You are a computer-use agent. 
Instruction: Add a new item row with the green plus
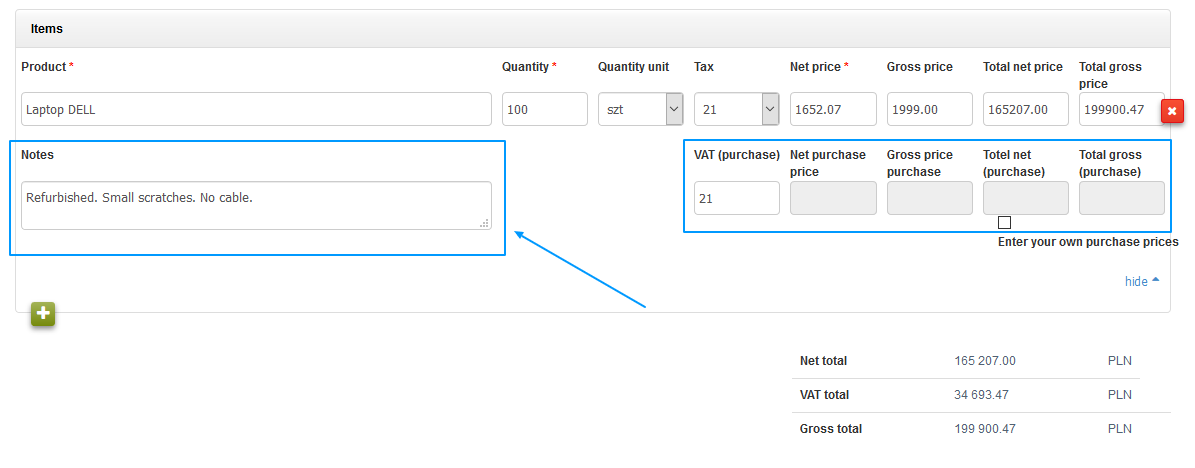pyautogui.click(x=43, y=313)
